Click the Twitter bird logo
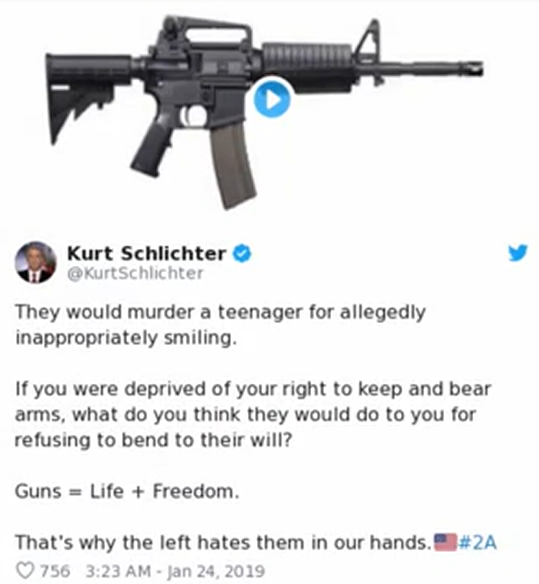Image resolution: width=539 pixels, height=584 pixels. pyautogui.click(x=518, y=253)
